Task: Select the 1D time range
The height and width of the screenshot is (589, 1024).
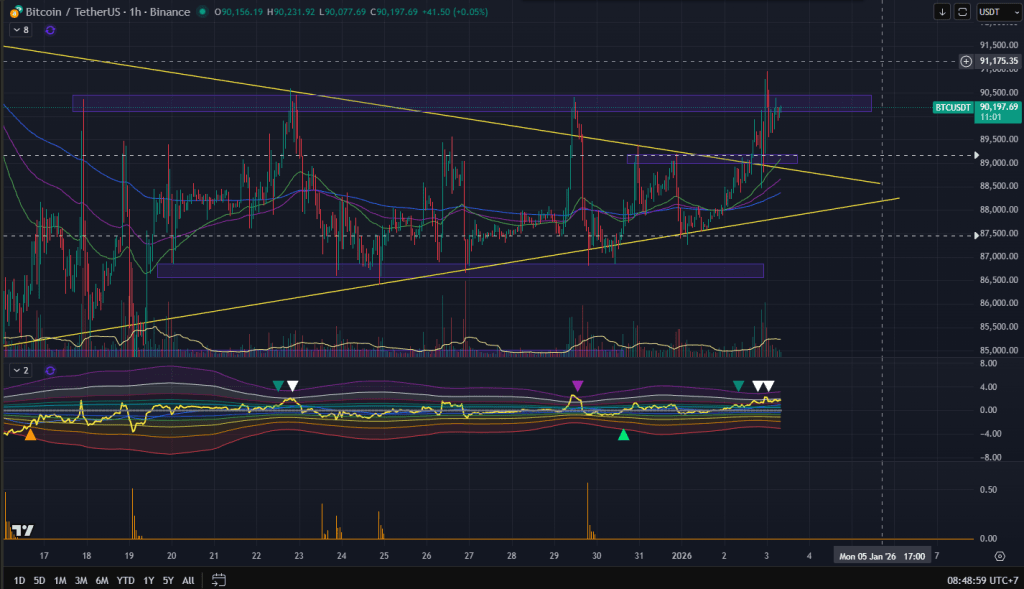Action: pos(19,580)
